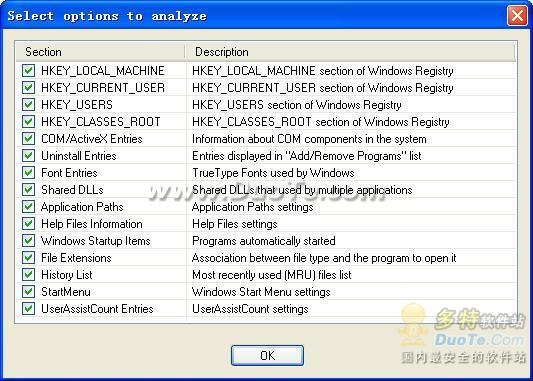Select the HKEY_CURRENT_USER section label
Image resolution: width=533 pixels, height=381 pixels.
103,88
